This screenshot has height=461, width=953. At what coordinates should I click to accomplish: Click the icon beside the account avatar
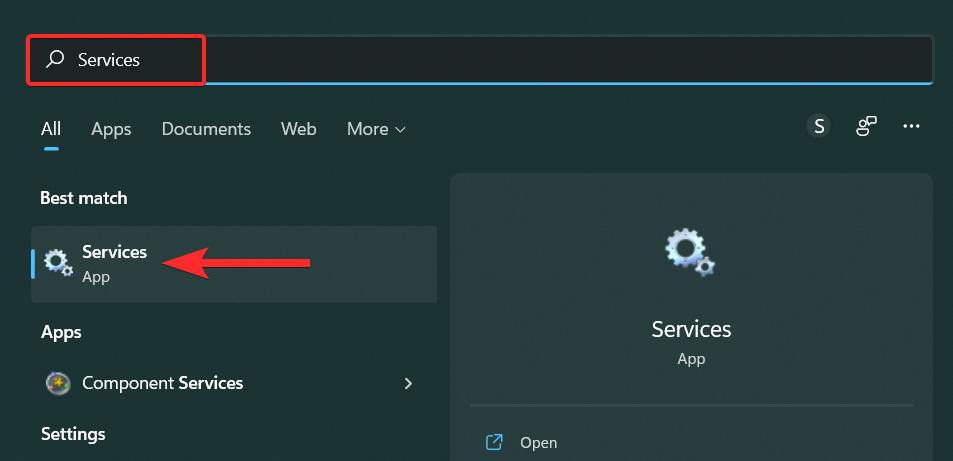(x=866, y=126)
